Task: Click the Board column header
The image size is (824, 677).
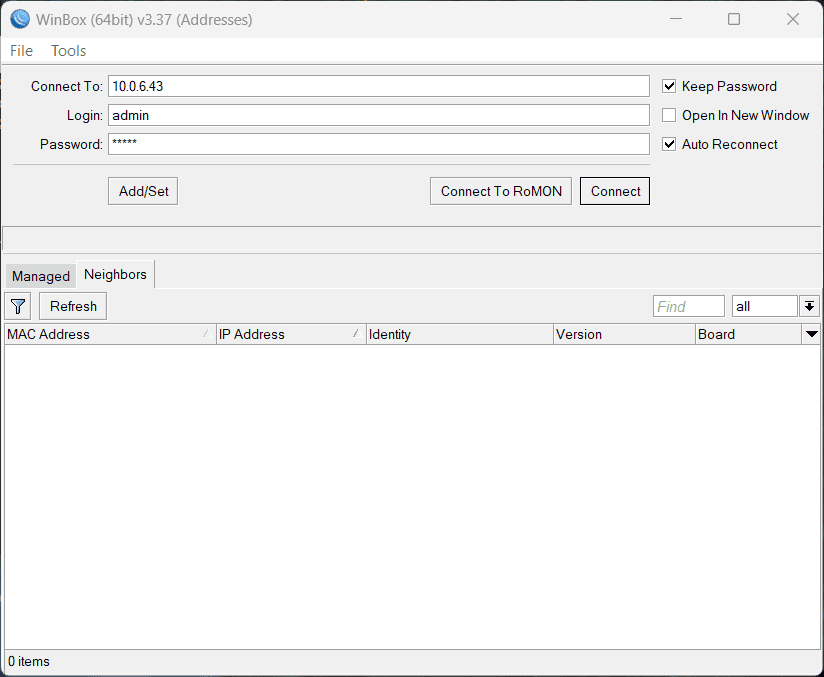Action: tap(748, 334)
